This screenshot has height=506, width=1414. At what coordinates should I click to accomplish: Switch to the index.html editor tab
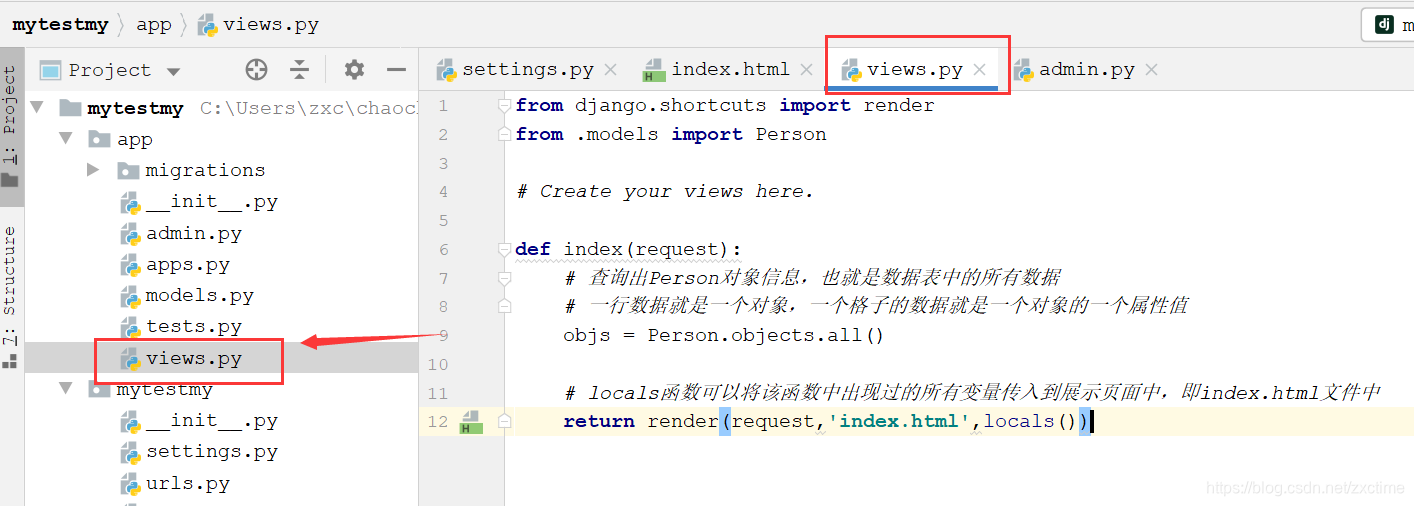click(x=730, y=70)
